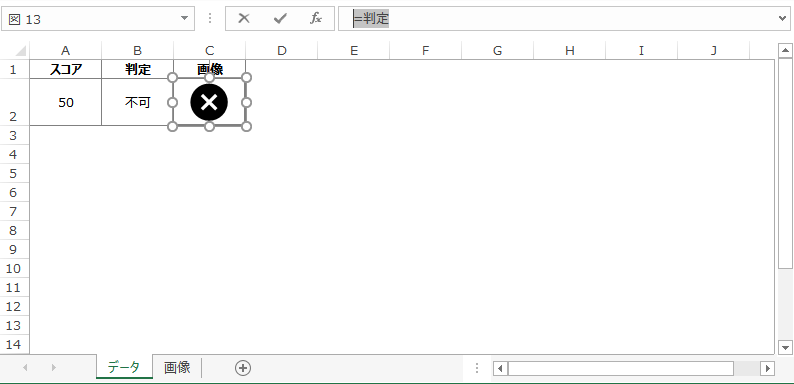Click next sheet navigation arrow

54,368
